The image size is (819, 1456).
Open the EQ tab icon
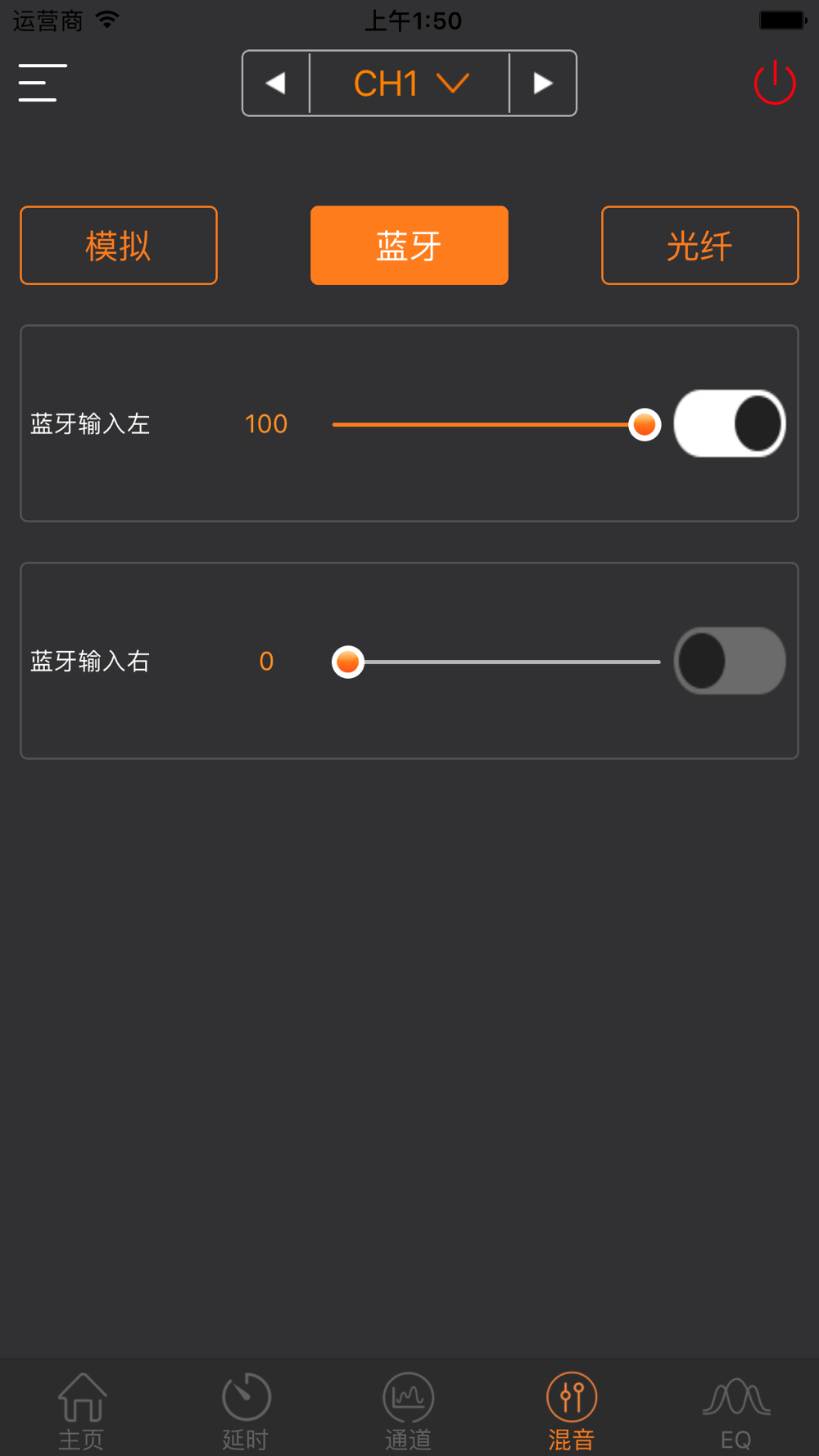click(735, 1398)
